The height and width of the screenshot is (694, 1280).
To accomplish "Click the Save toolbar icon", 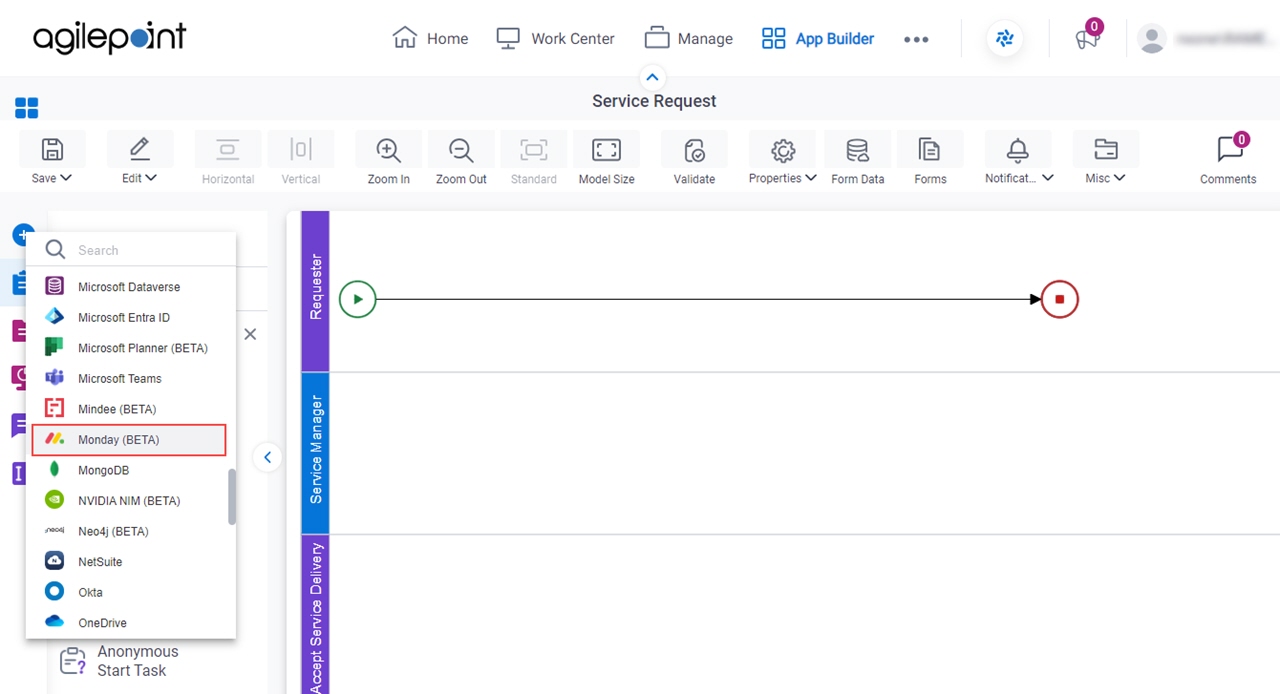I will coord(52,150).
